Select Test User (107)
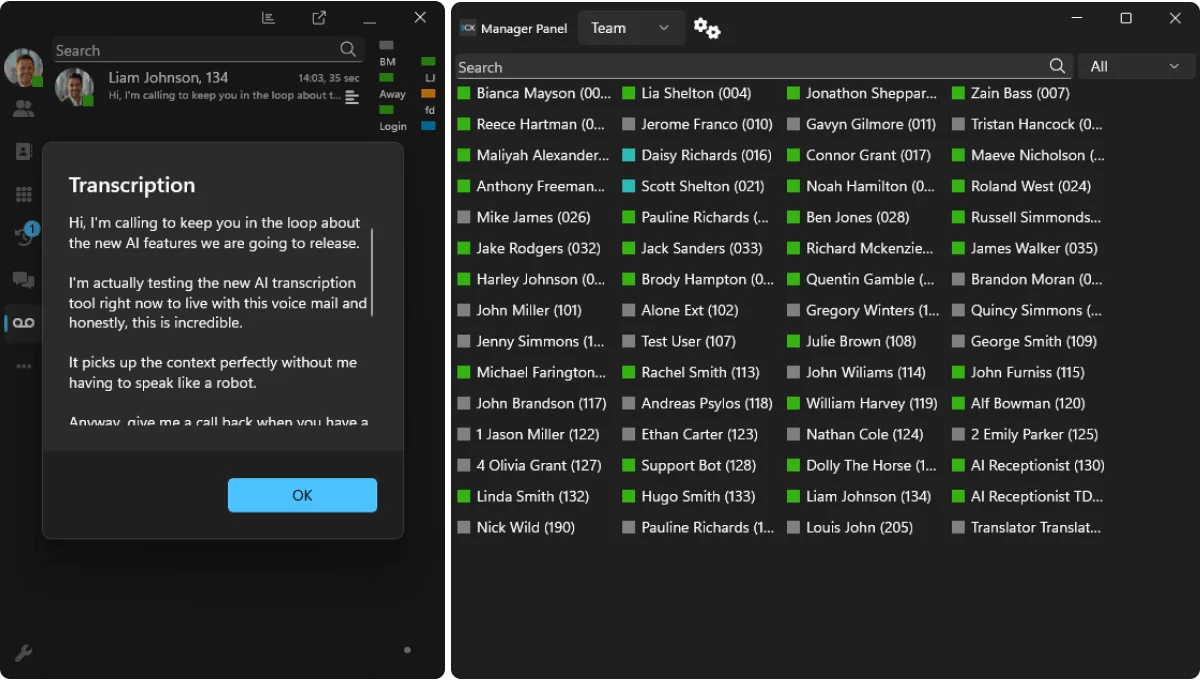Screen dimensions: 1200x680 tap(678, 341)
